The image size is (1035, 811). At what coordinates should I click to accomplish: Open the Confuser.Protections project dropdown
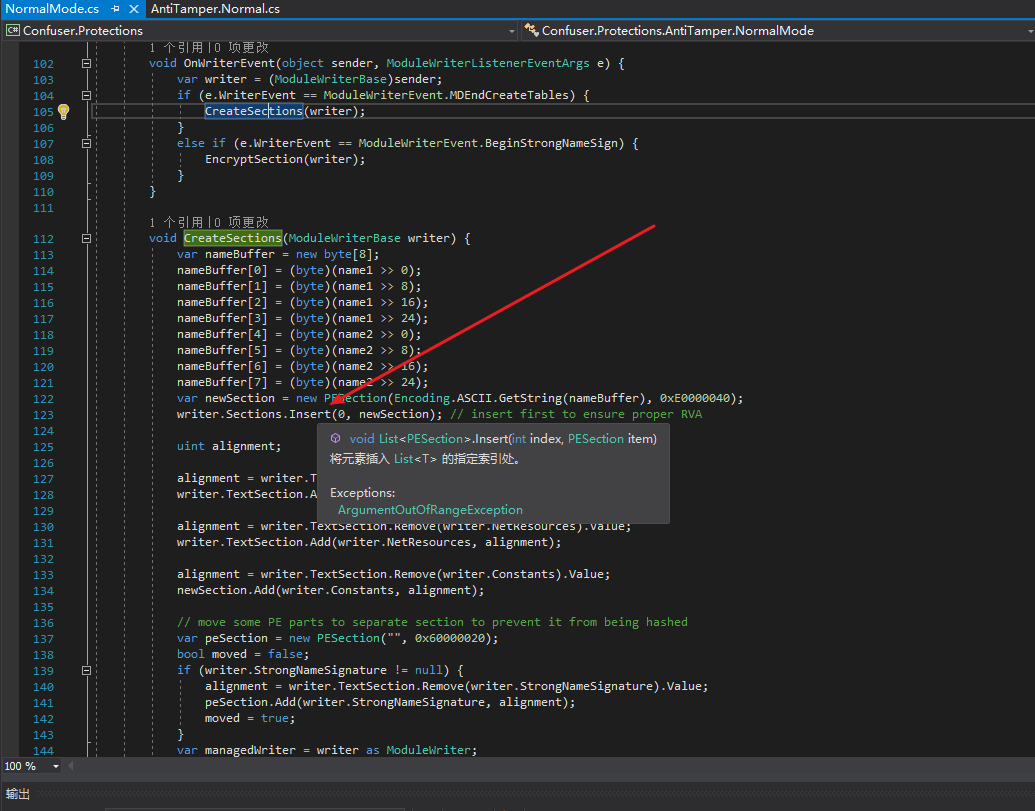coord(511,31)
